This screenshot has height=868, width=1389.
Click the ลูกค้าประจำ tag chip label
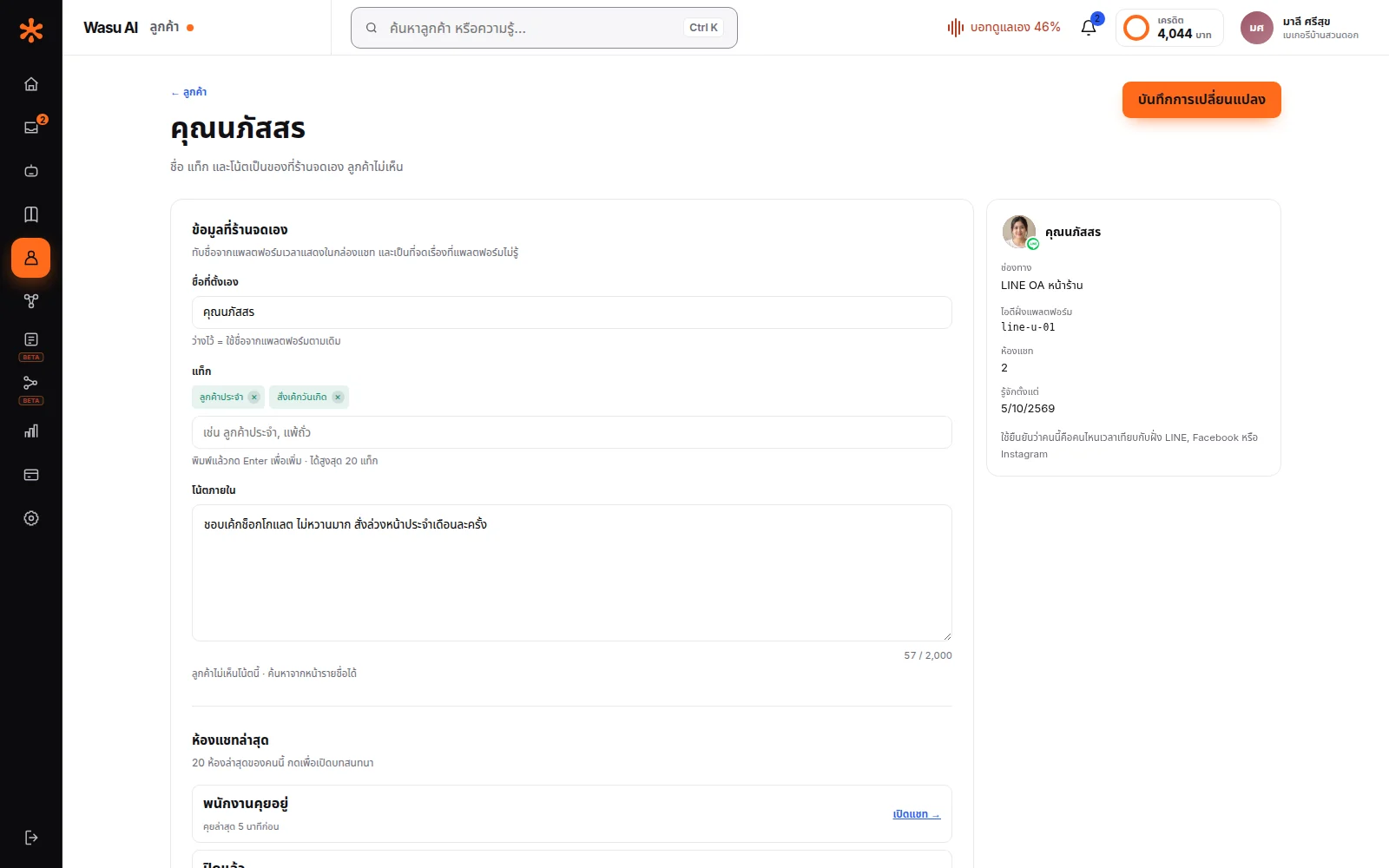(221, 398)
